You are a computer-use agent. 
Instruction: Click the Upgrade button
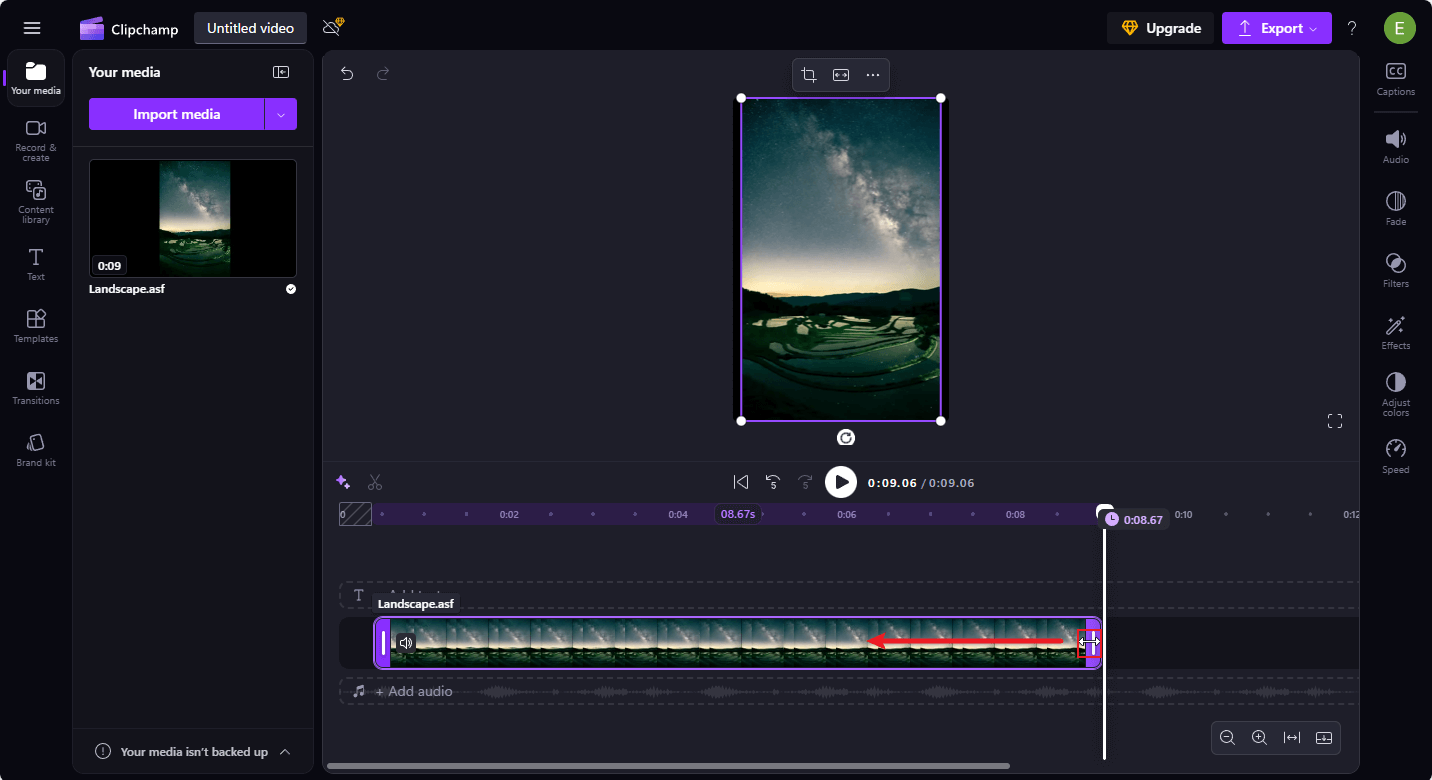pos(1160,28)
